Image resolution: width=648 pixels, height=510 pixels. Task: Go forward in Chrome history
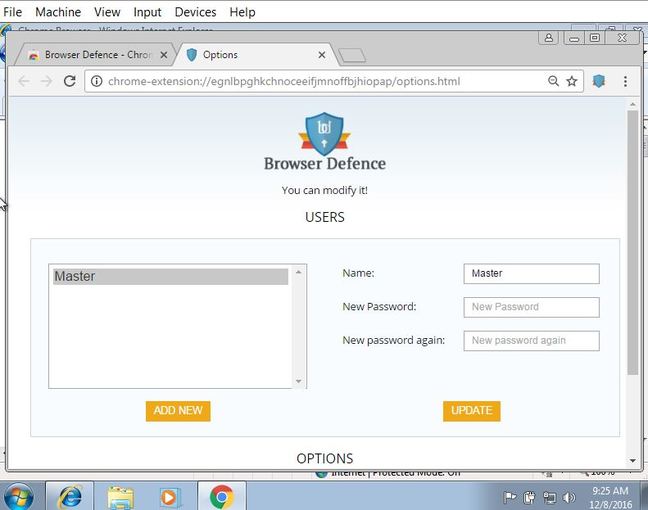tap(47, 81)
